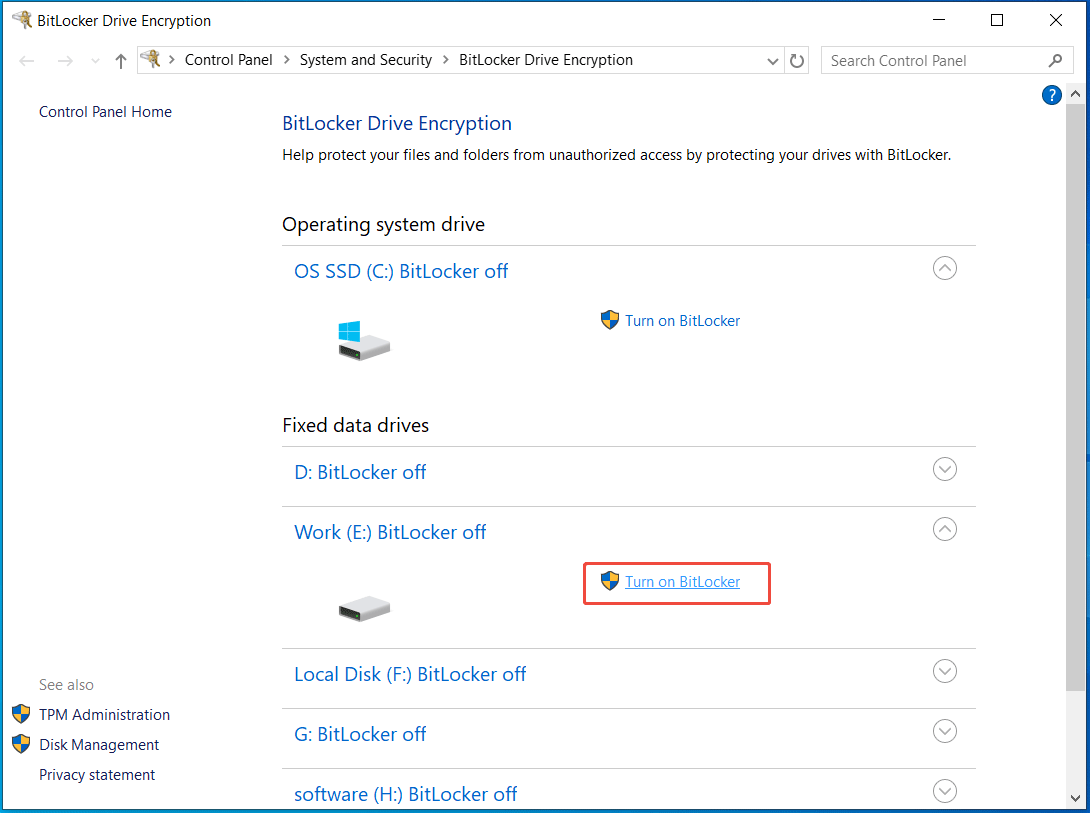Click OS SSD (C:) BitLocker off heading
Image resolution: width=1090 pixels, height=813 pixels.
point(401,271)
